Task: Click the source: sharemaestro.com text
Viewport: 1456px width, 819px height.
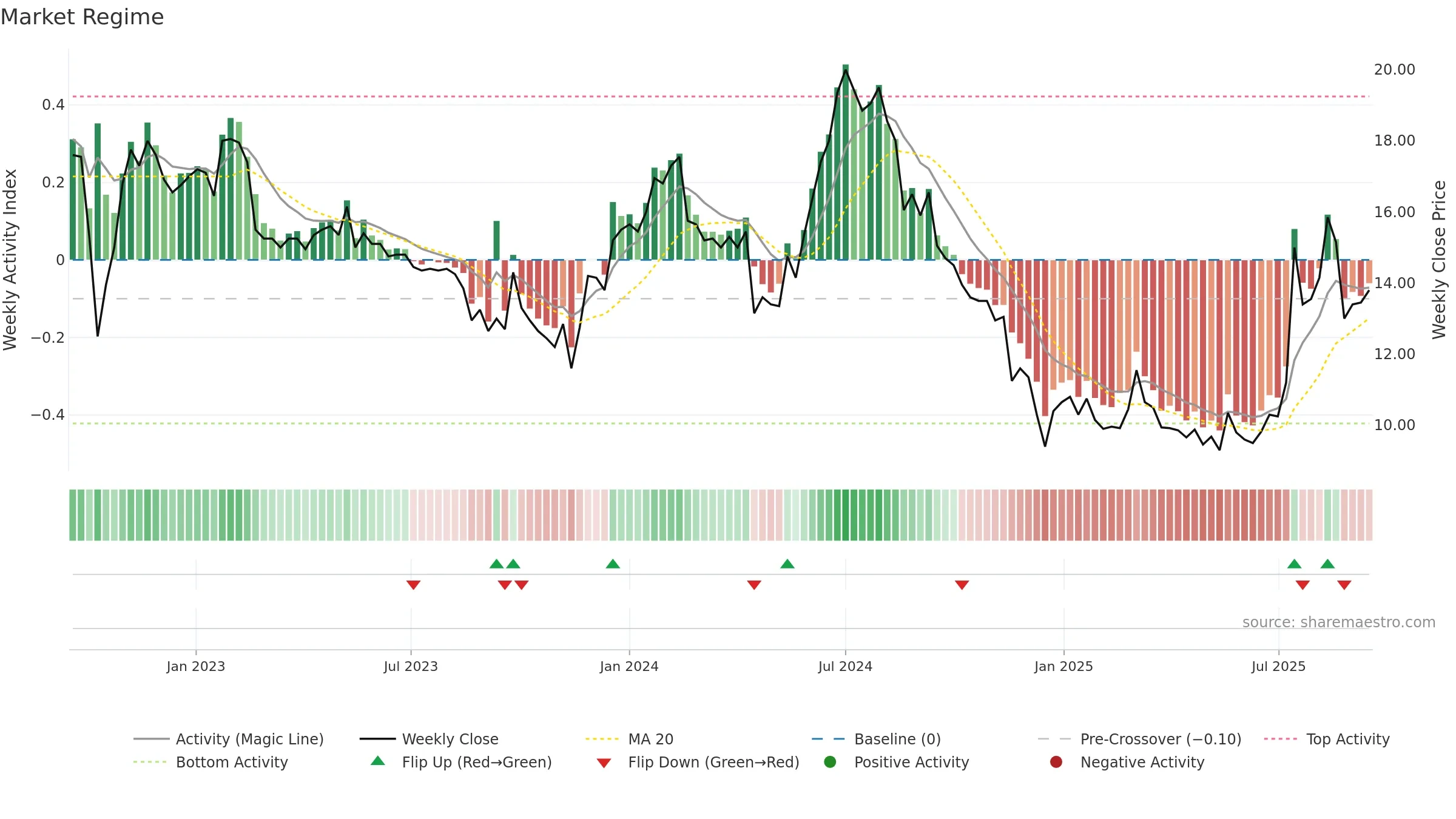Action: click(x=1339, y=622)
